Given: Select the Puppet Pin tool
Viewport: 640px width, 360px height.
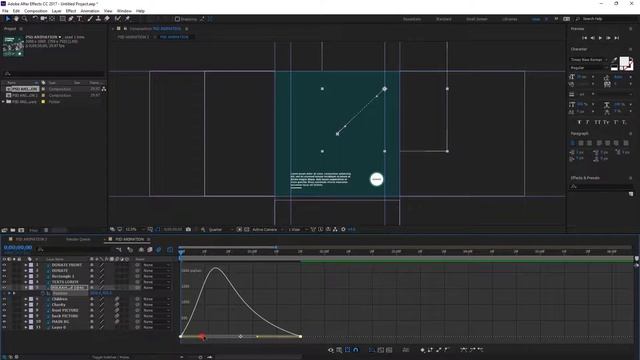Looking at the screenshot, I should [x=127, y=19].
